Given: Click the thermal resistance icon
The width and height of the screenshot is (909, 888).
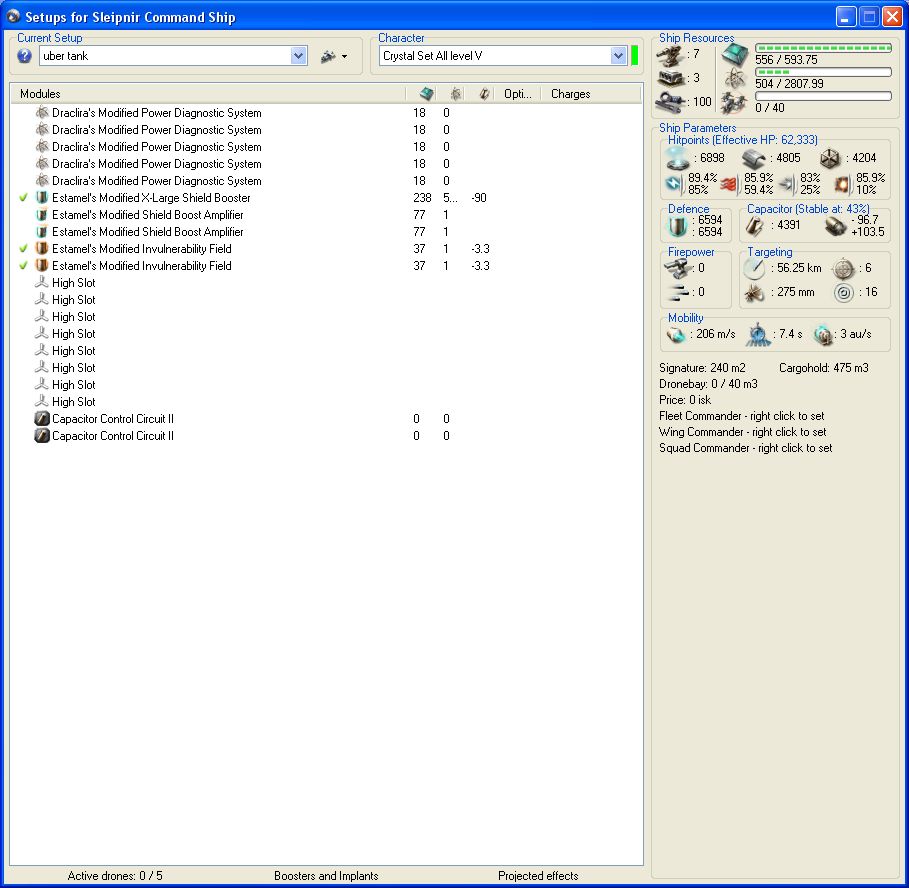Looking at the screenshot, I should click(x=730, y=184).
